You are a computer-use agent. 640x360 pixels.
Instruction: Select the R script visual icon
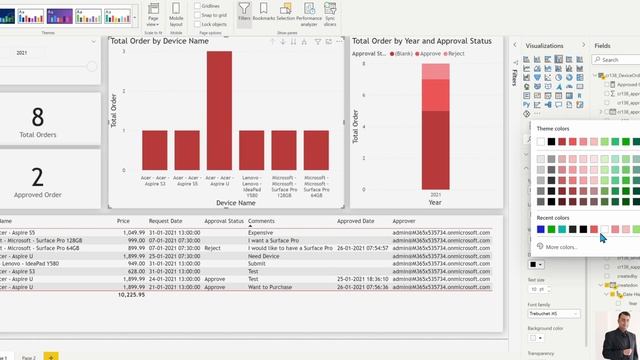580,96
